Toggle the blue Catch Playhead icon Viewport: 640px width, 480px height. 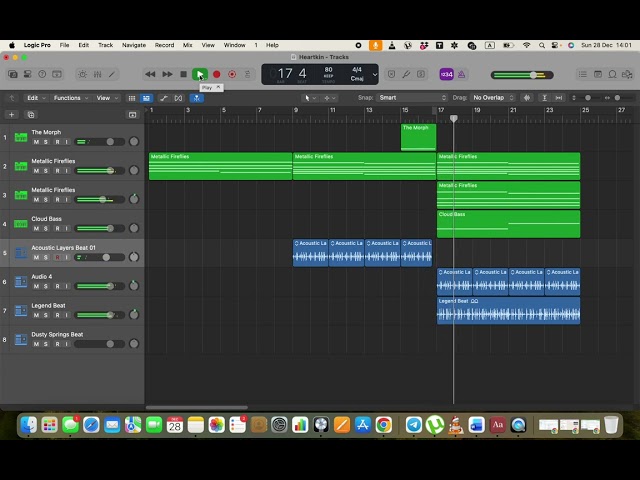point(197,98)
